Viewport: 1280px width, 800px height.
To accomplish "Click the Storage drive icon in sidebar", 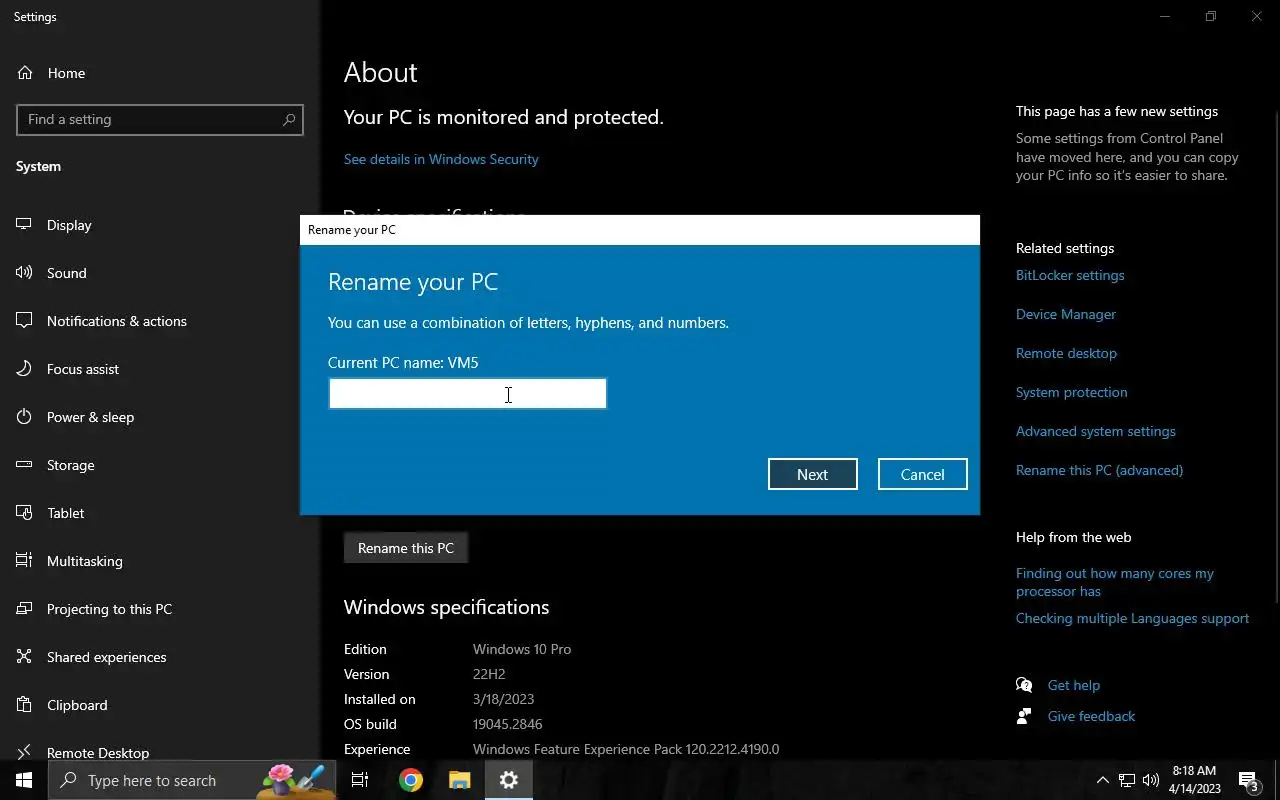I will [24, 465].
